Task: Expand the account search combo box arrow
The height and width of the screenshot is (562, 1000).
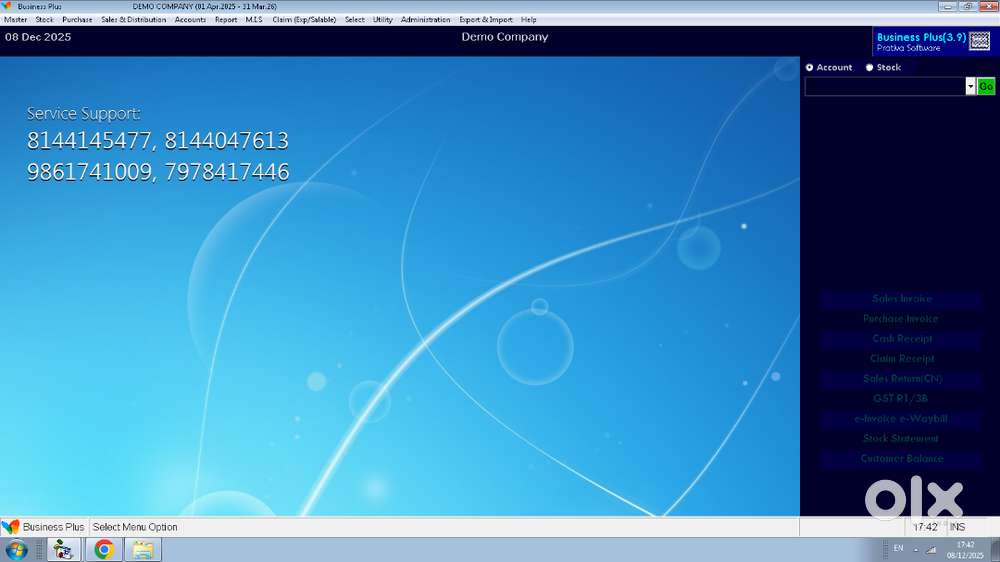Action: coord(970,87)
